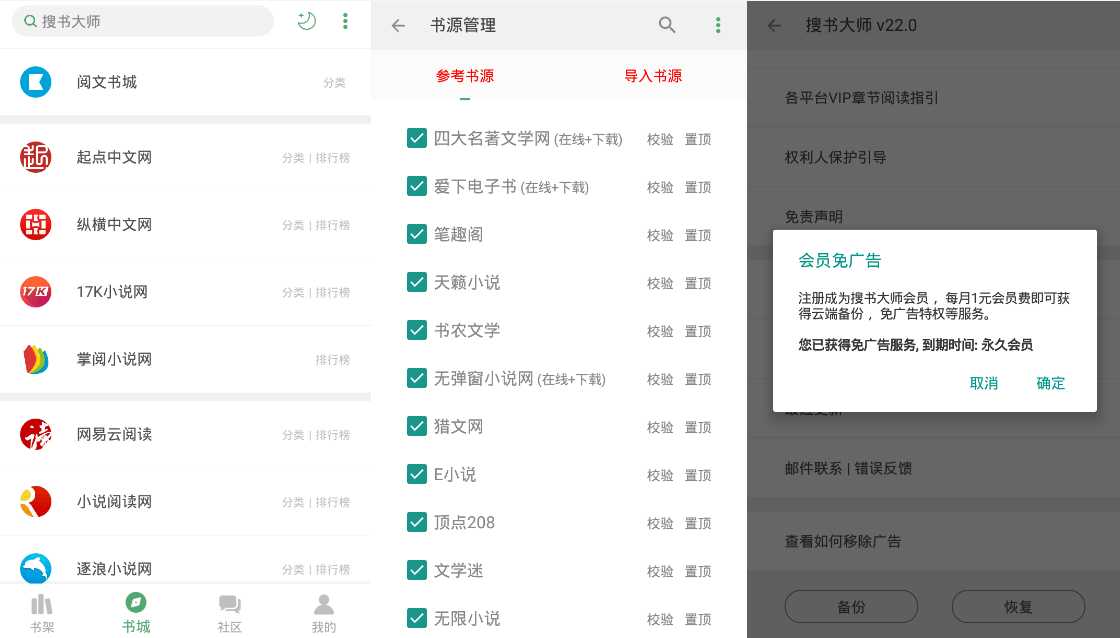Screen dimensions: 1120x638
Task: Open 排行榜 for 小说阅读网
Action: click(x=333, y=502)
